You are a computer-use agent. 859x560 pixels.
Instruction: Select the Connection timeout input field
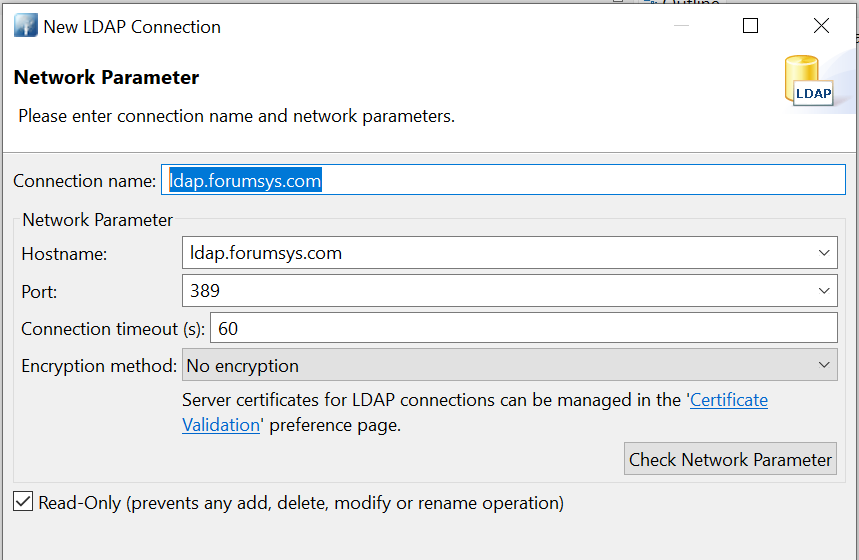(522, 328)
